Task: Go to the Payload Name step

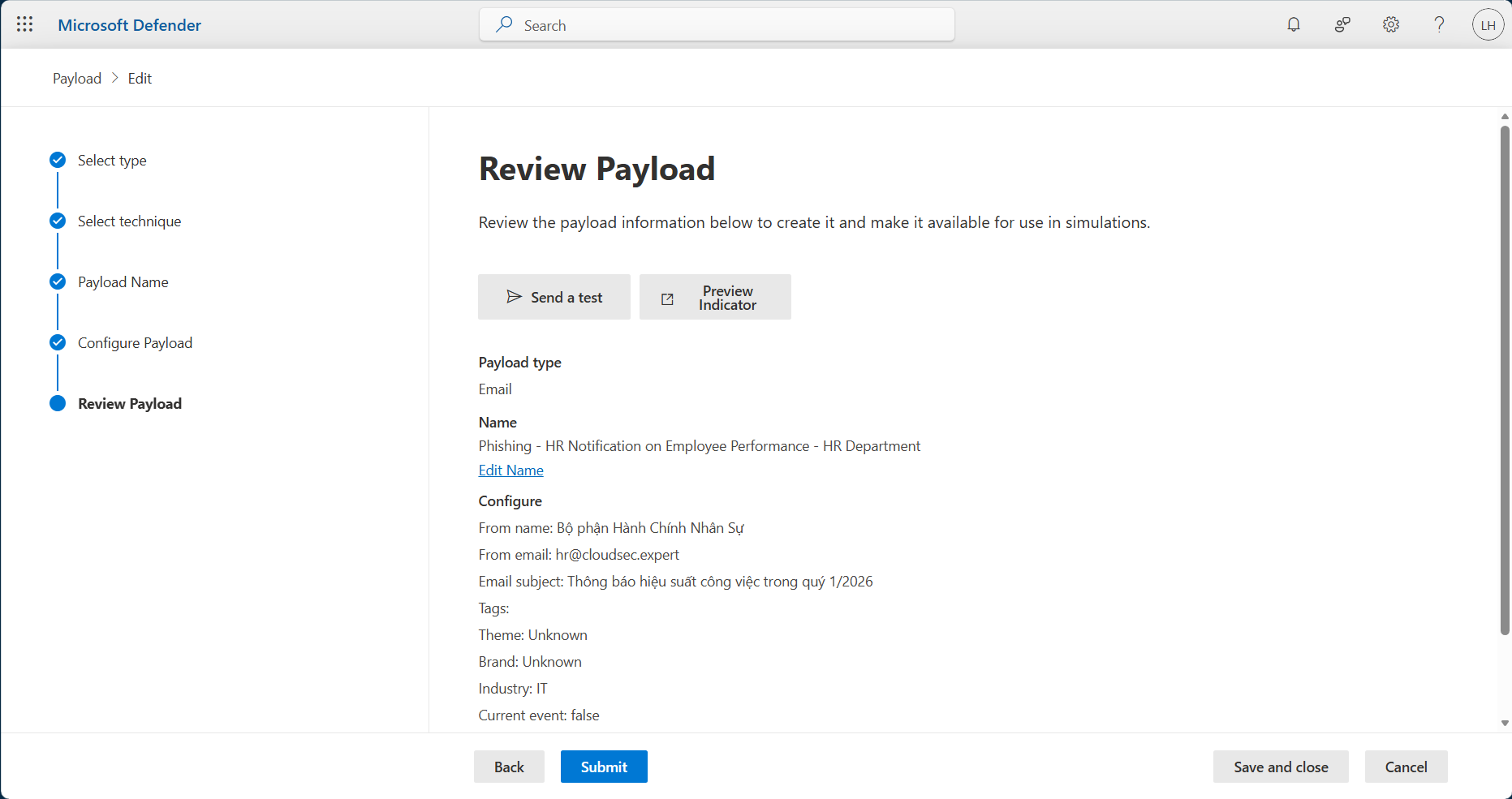Action: [123, 282]
